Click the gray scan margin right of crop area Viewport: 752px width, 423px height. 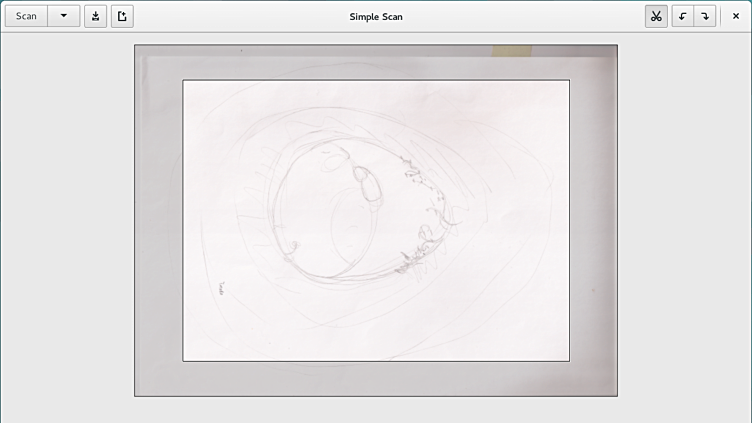coord(593,220)
